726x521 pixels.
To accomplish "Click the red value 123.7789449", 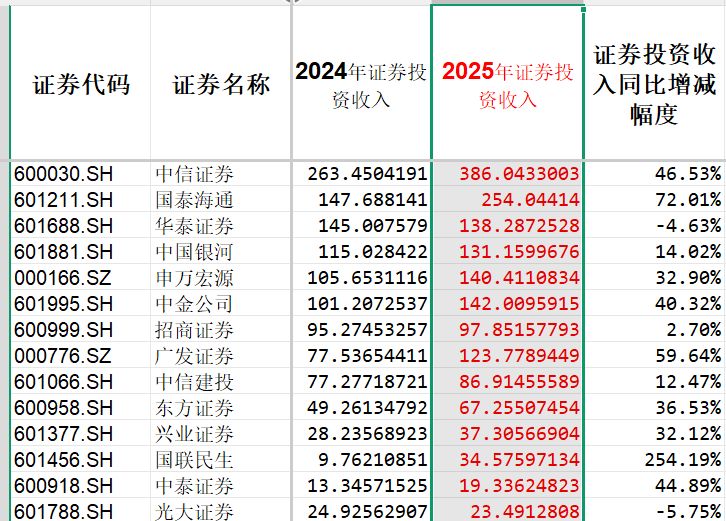I will (x=519, y=356).
